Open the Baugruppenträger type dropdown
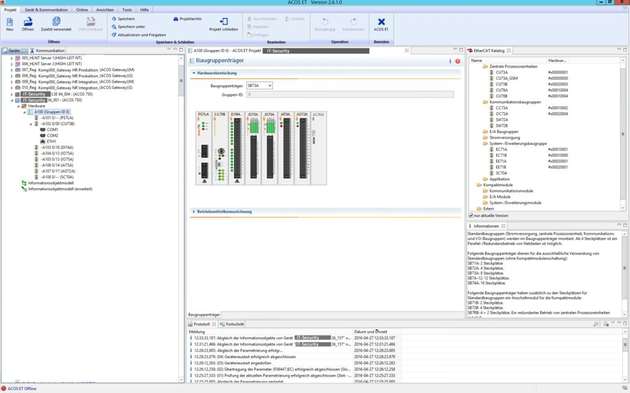Screen dimensions: 630x393 point(259,86)
